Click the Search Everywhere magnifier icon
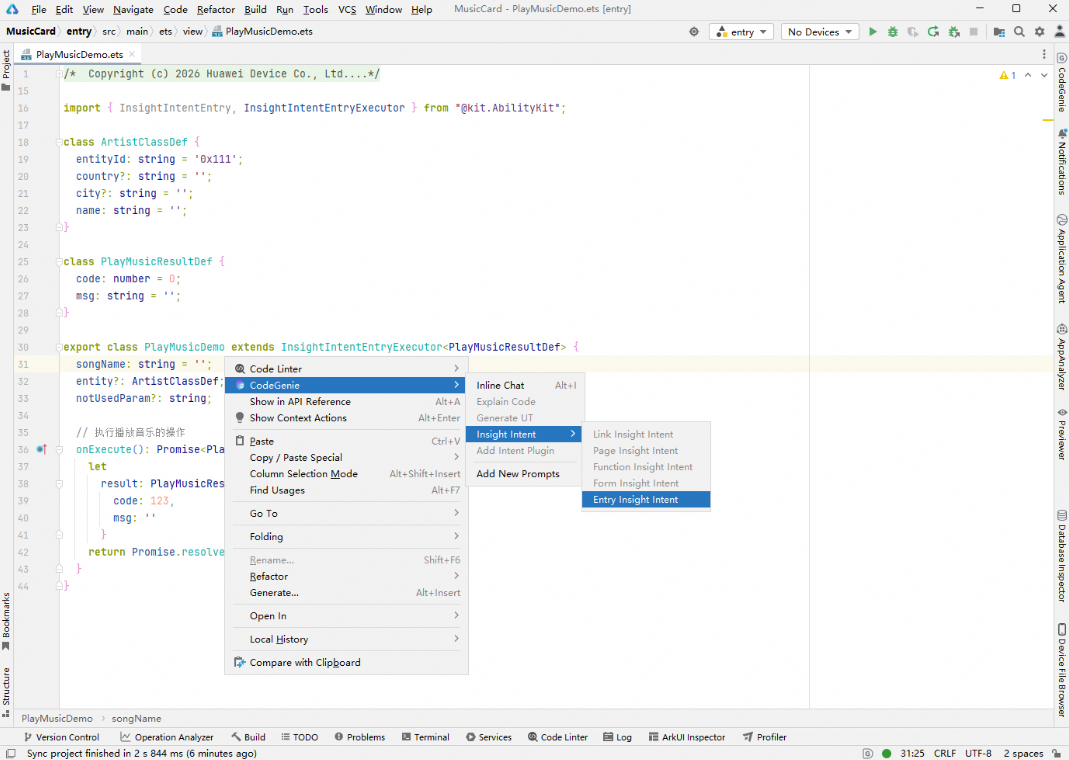 pyautogui.click(x=1019, y=32)
